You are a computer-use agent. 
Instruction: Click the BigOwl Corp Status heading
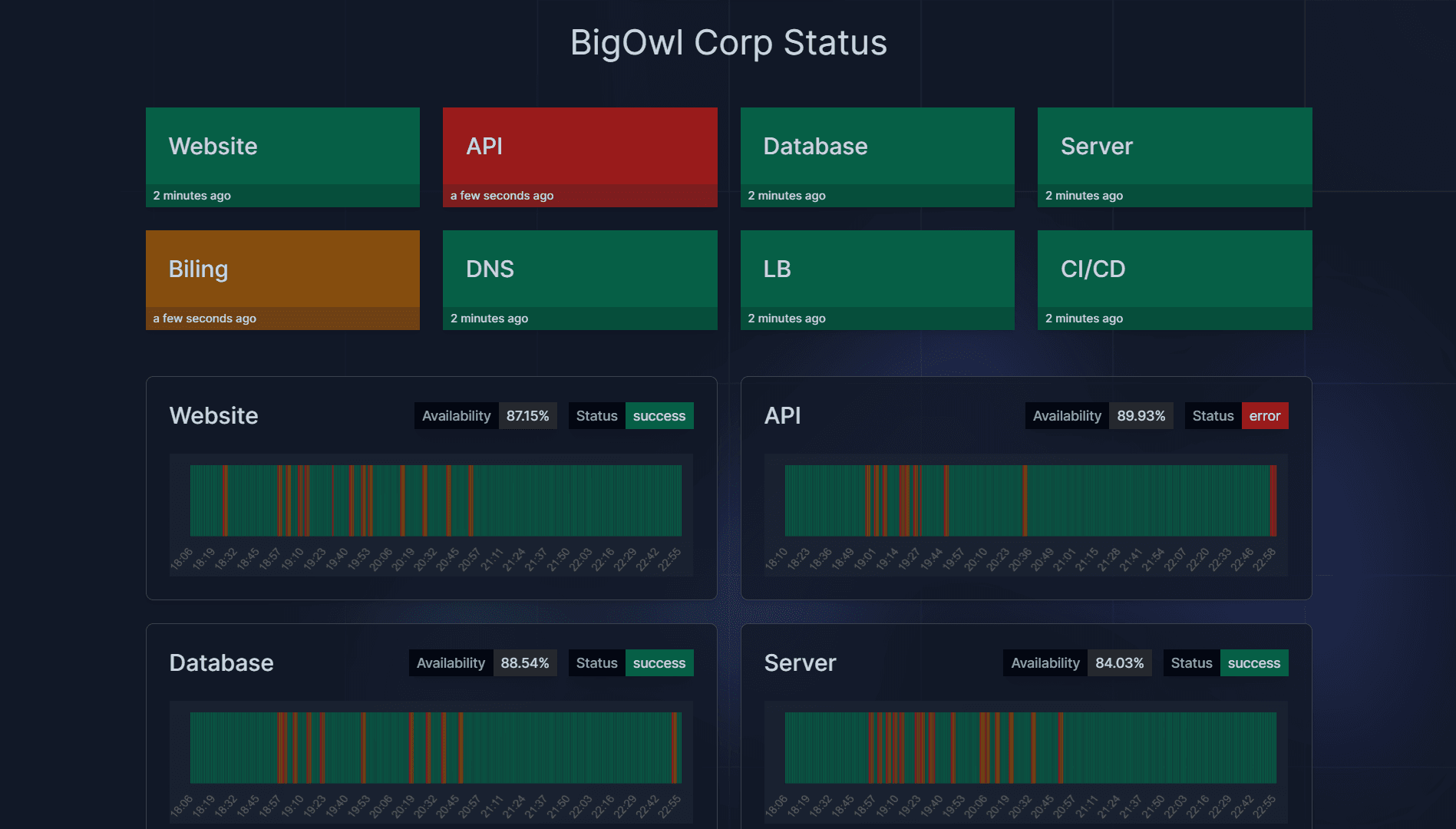[728, 43]
